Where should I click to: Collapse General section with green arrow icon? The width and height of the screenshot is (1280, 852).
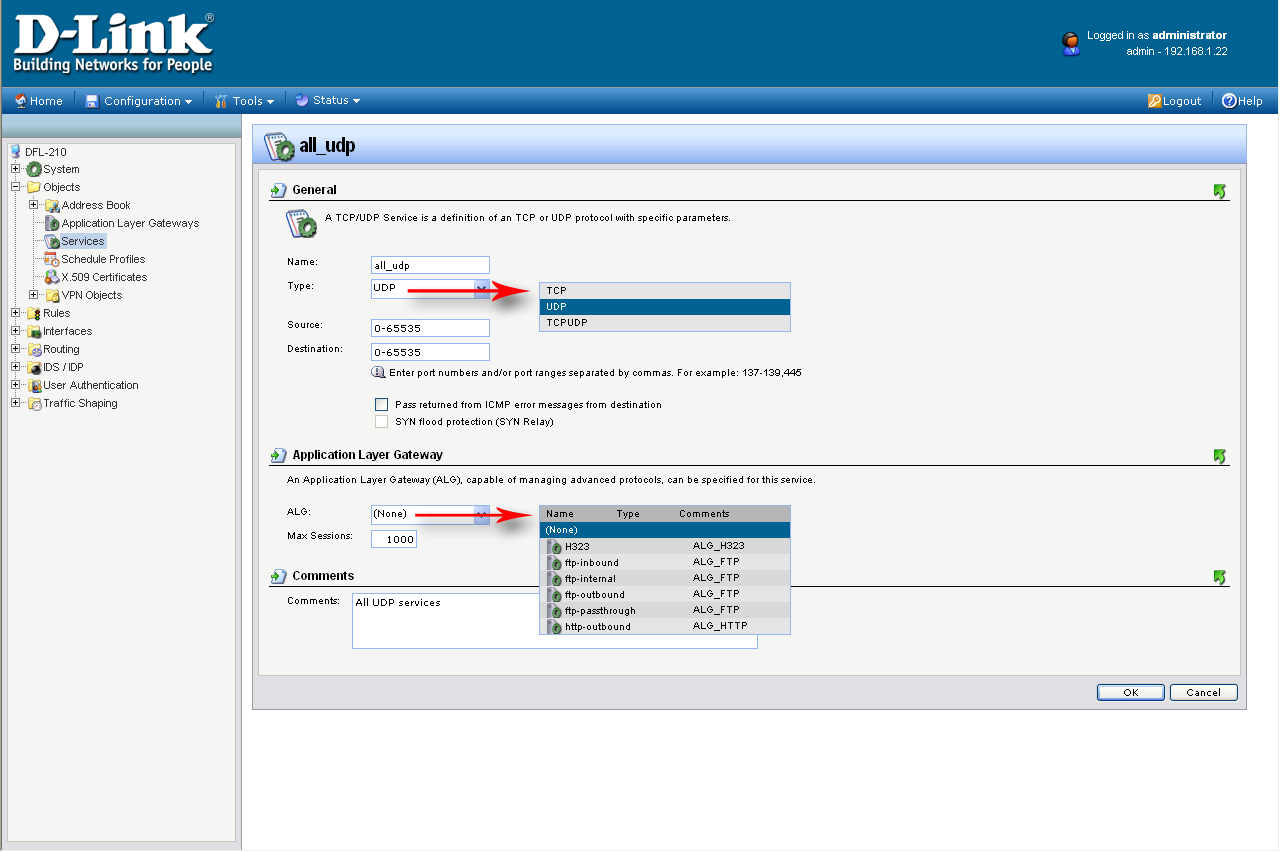[x=1220, y=191]
